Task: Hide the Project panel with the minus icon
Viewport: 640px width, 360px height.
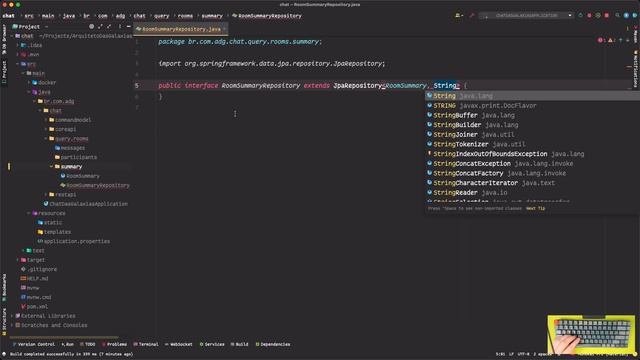Action: click(x=128, y=27)
